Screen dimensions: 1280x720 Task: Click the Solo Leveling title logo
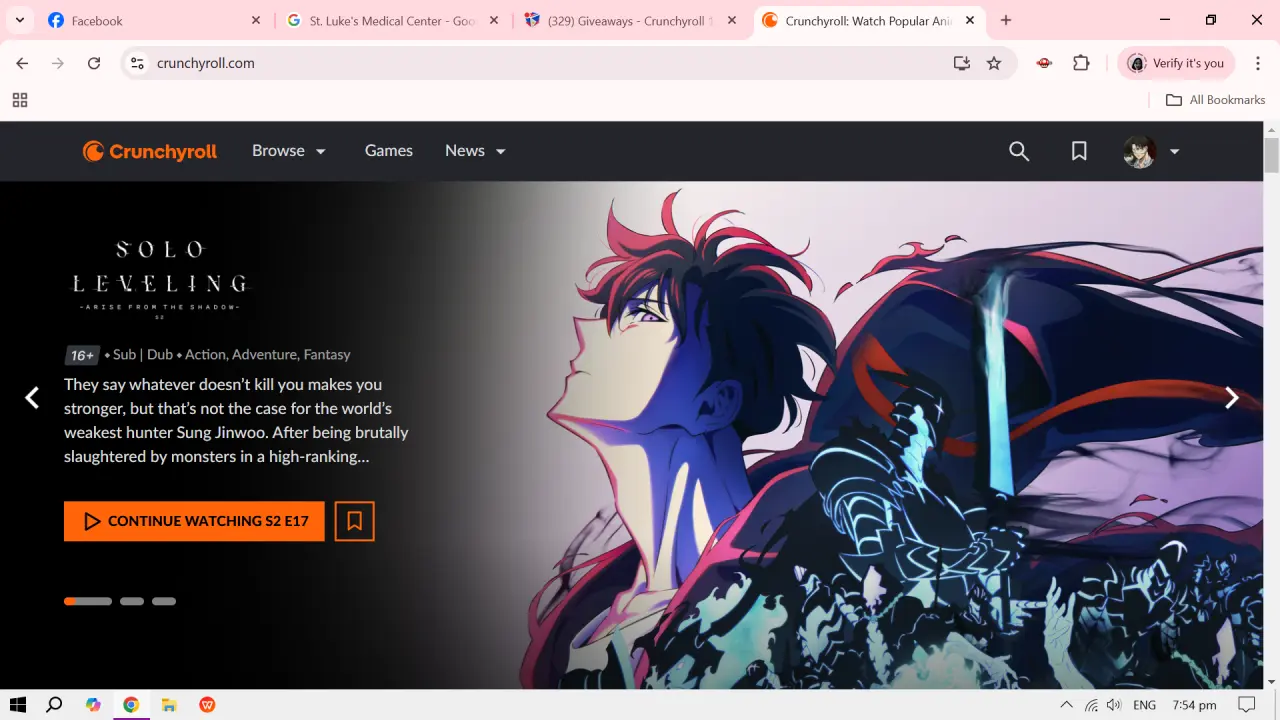160,279
